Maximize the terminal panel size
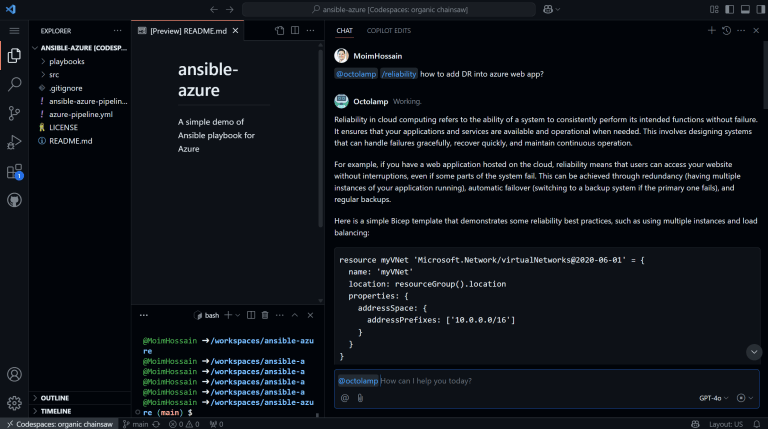The image size is (768, 429). click(295, 315)
